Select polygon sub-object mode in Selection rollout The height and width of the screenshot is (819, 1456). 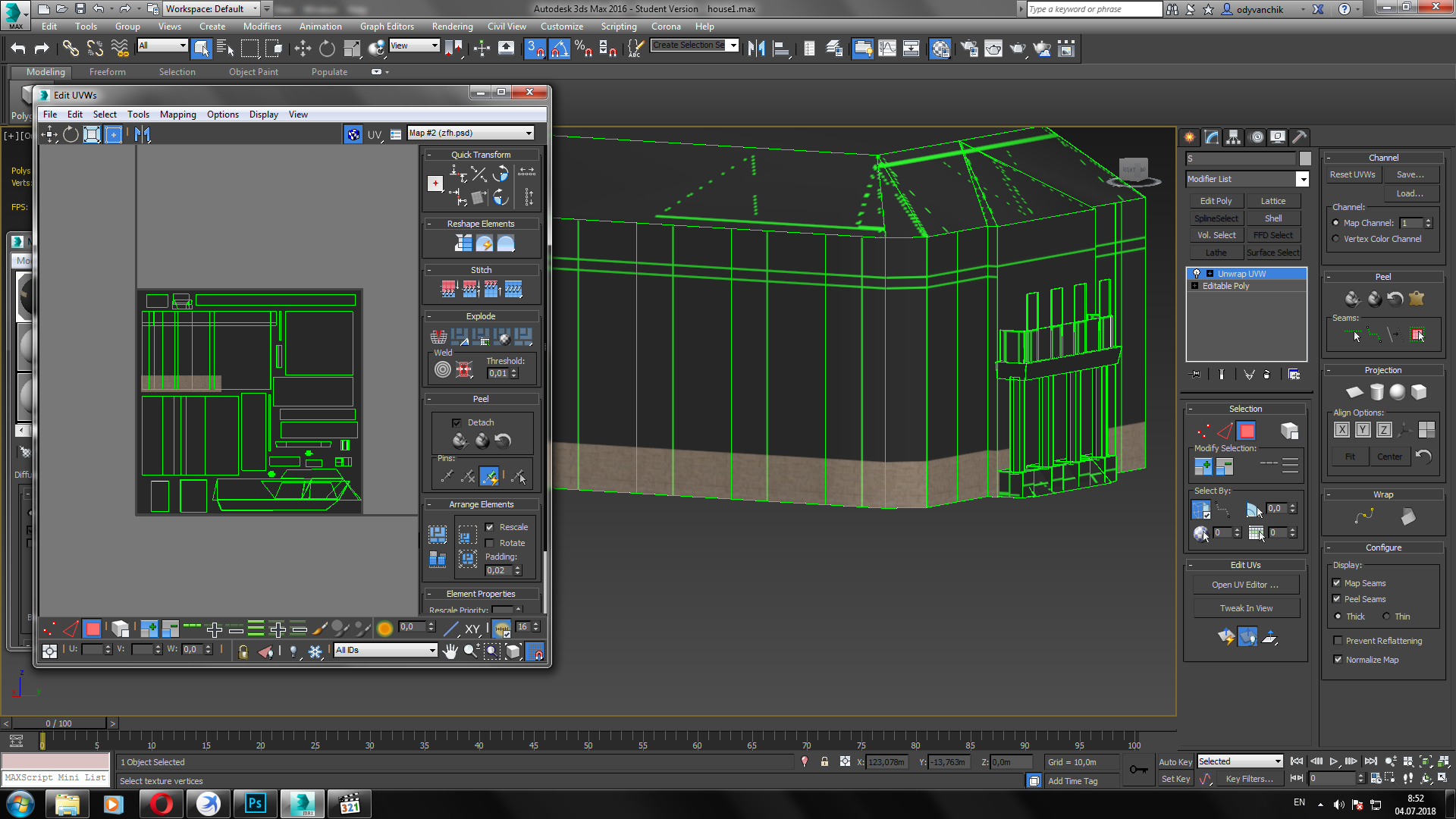1246,431
